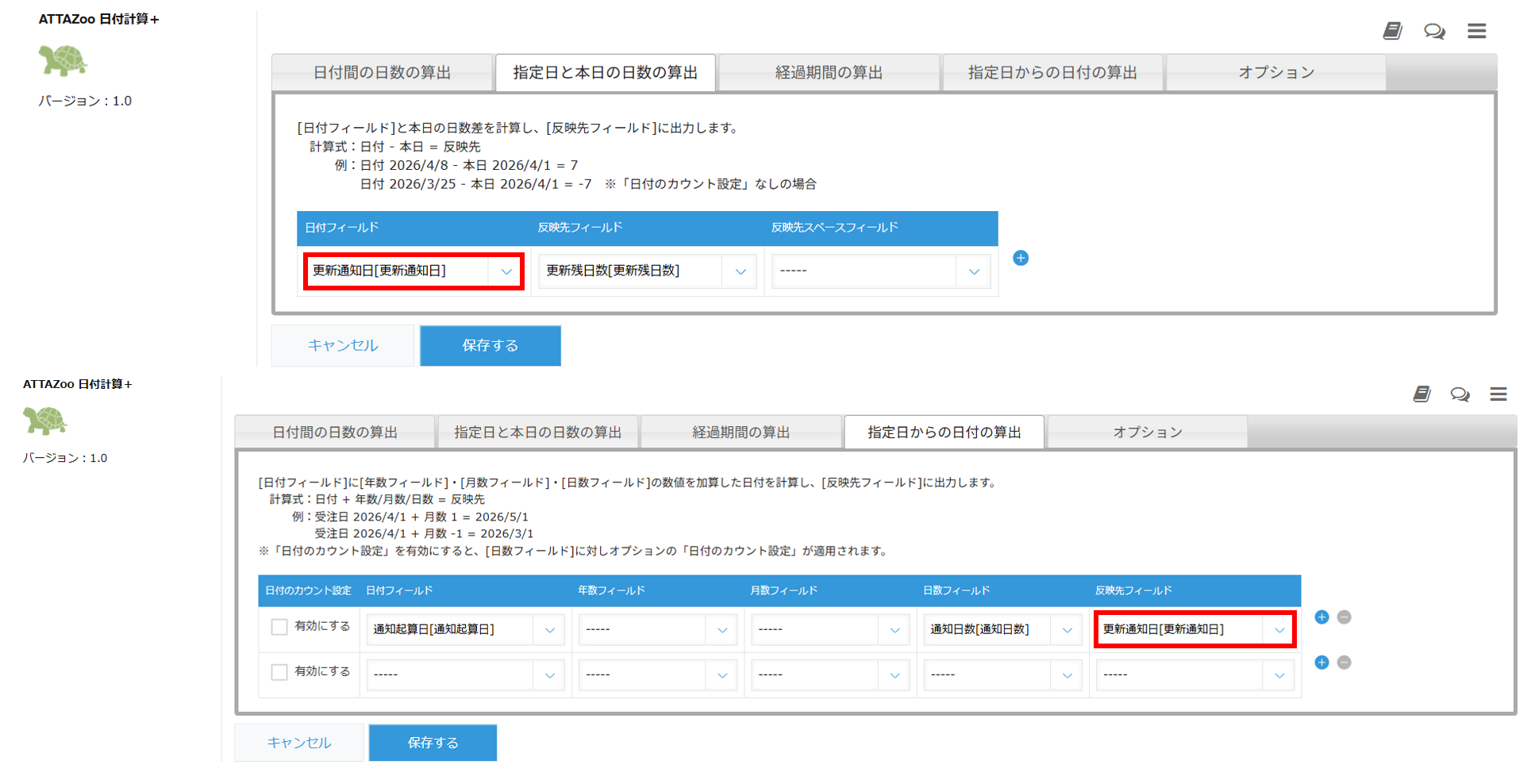This screenshot has width=1531, height=784.
Task: Add row via plus icon beside 通知起算日 row
Action: (1321, 617)
